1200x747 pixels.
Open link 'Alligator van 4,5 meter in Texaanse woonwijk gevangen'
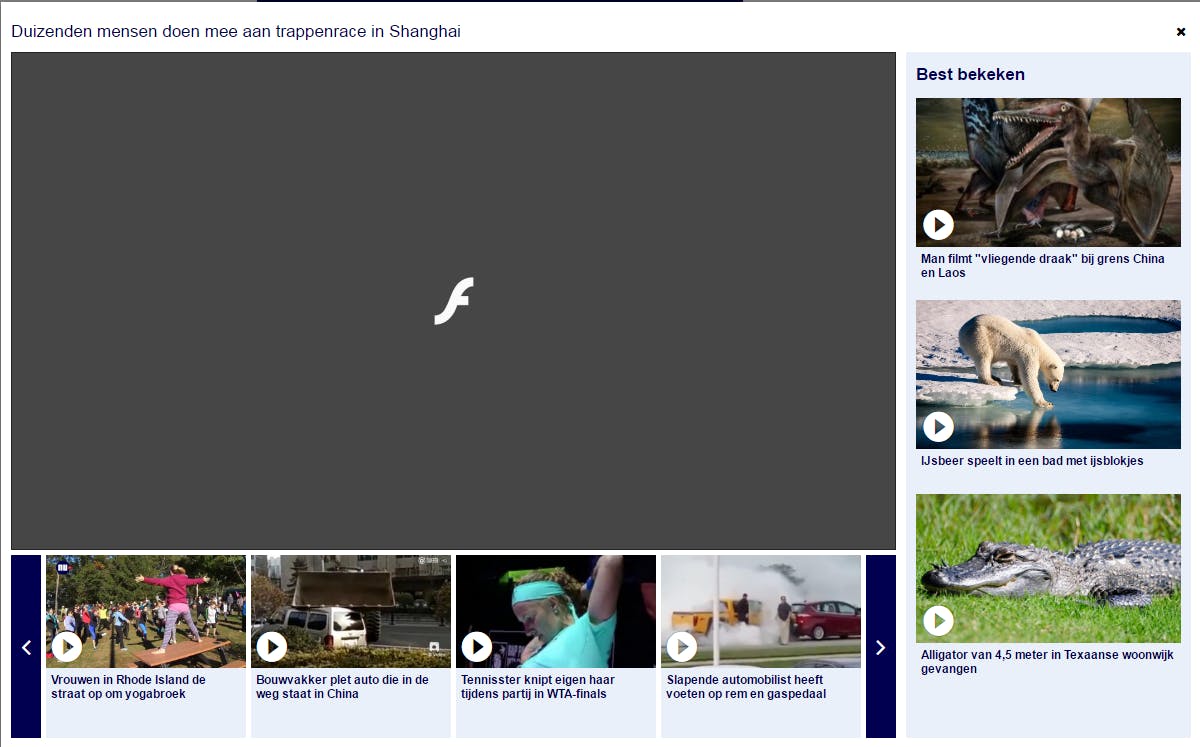point(1047,662)
